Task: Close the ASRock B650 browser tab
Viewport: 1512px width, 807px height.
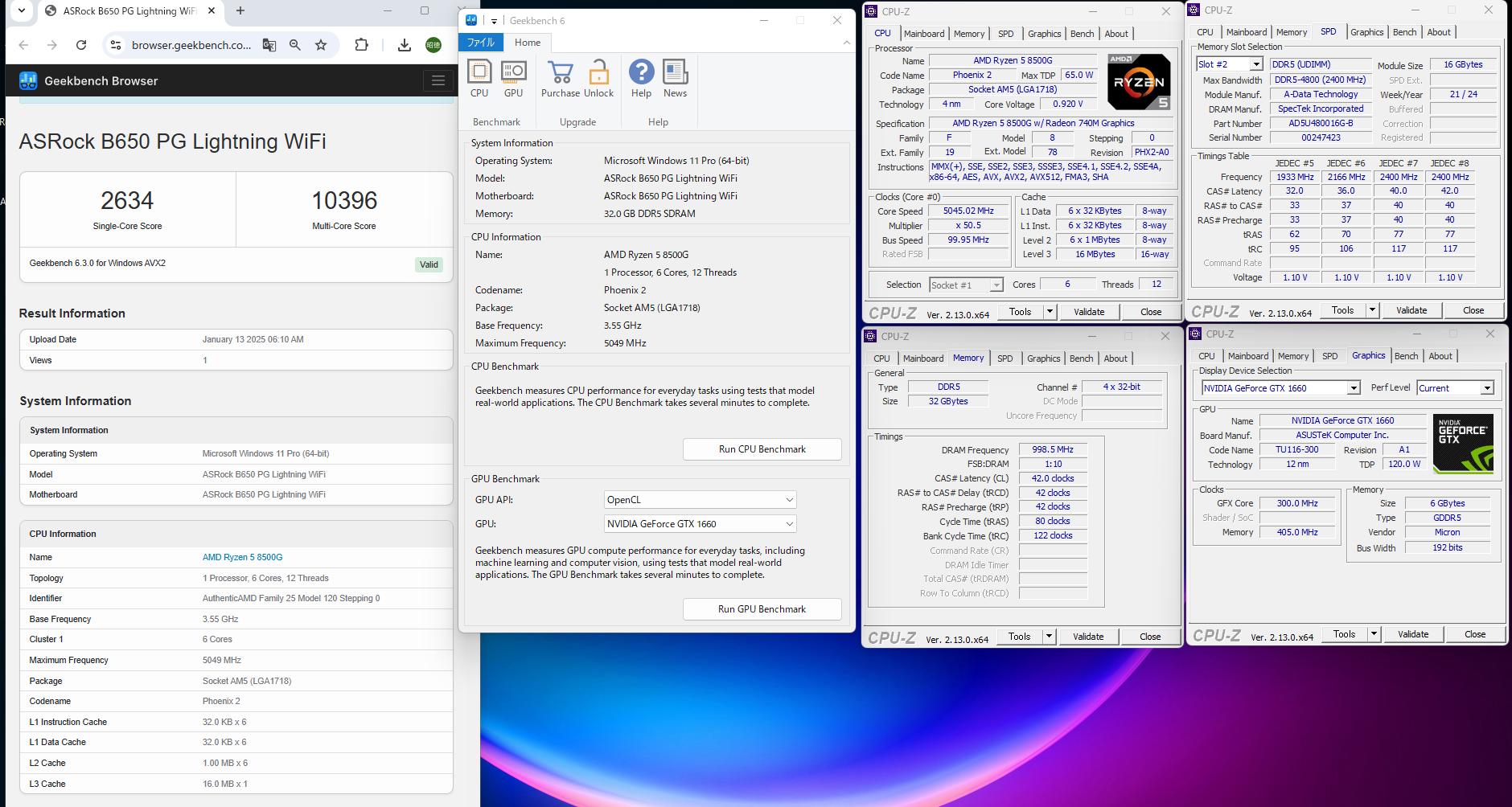Action: [212, 10]
